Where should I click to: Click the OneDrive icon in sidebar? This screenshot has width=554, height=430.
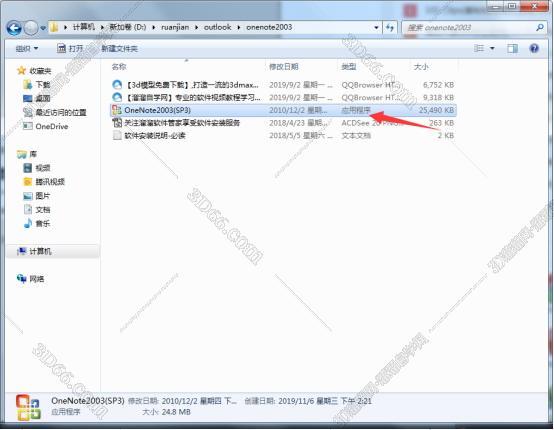(28, 126)
